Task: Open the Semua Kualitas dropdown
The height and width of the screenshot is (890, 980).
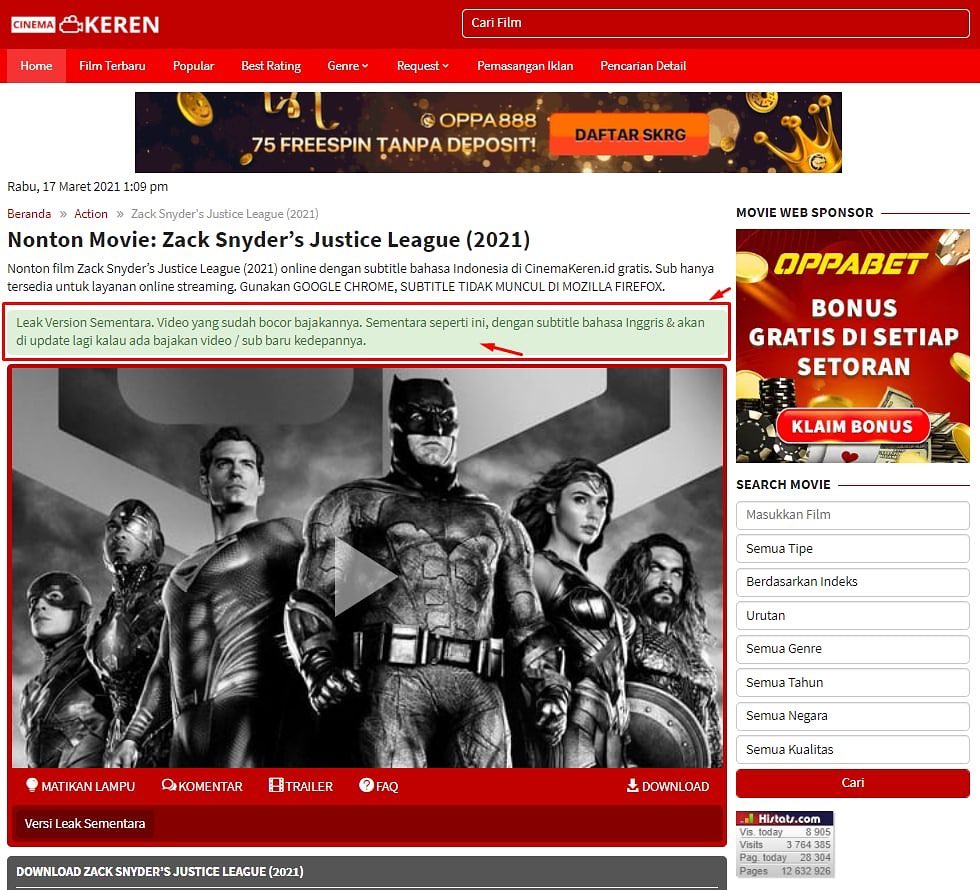Action: pyautogui.click(x=852, y=749)
